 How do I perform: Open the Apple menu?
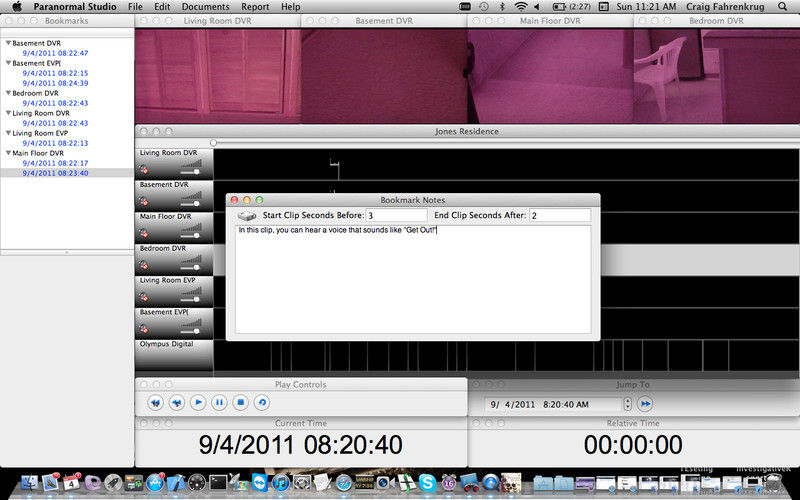coord(17,6)
